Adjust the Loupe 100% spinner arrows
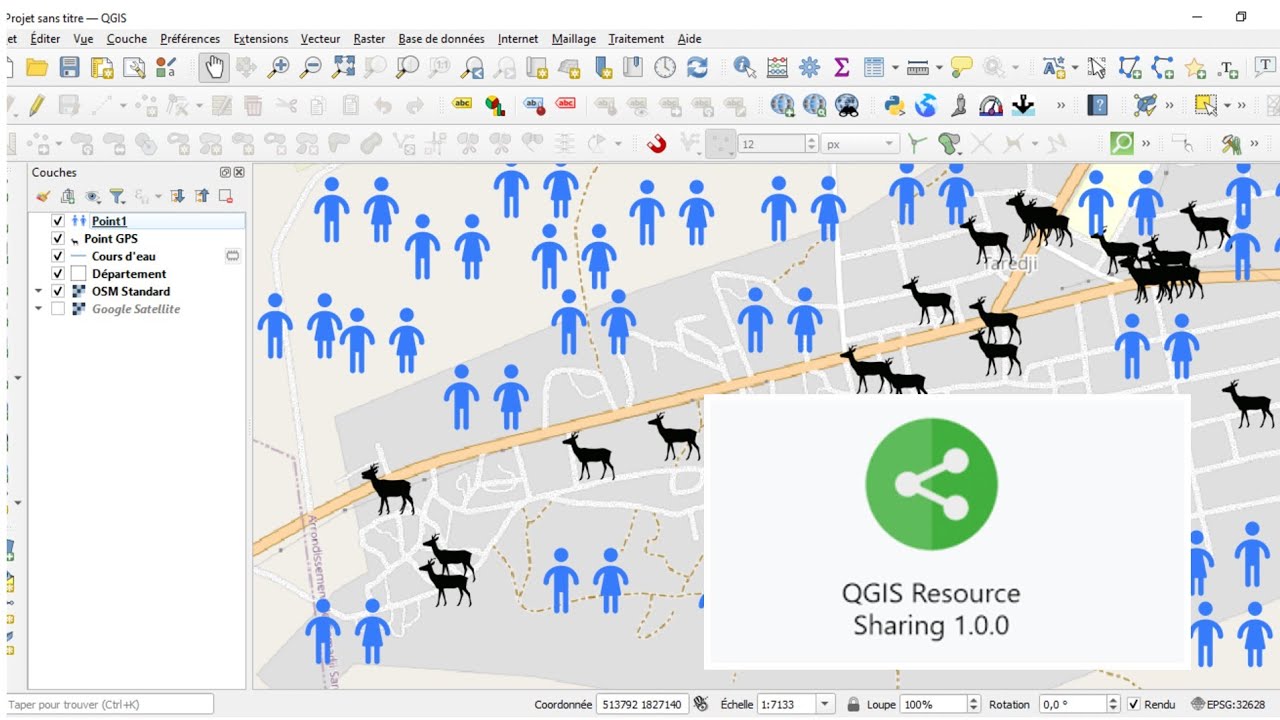Screen dimensions: 1280x720 [x=974, y=704]
